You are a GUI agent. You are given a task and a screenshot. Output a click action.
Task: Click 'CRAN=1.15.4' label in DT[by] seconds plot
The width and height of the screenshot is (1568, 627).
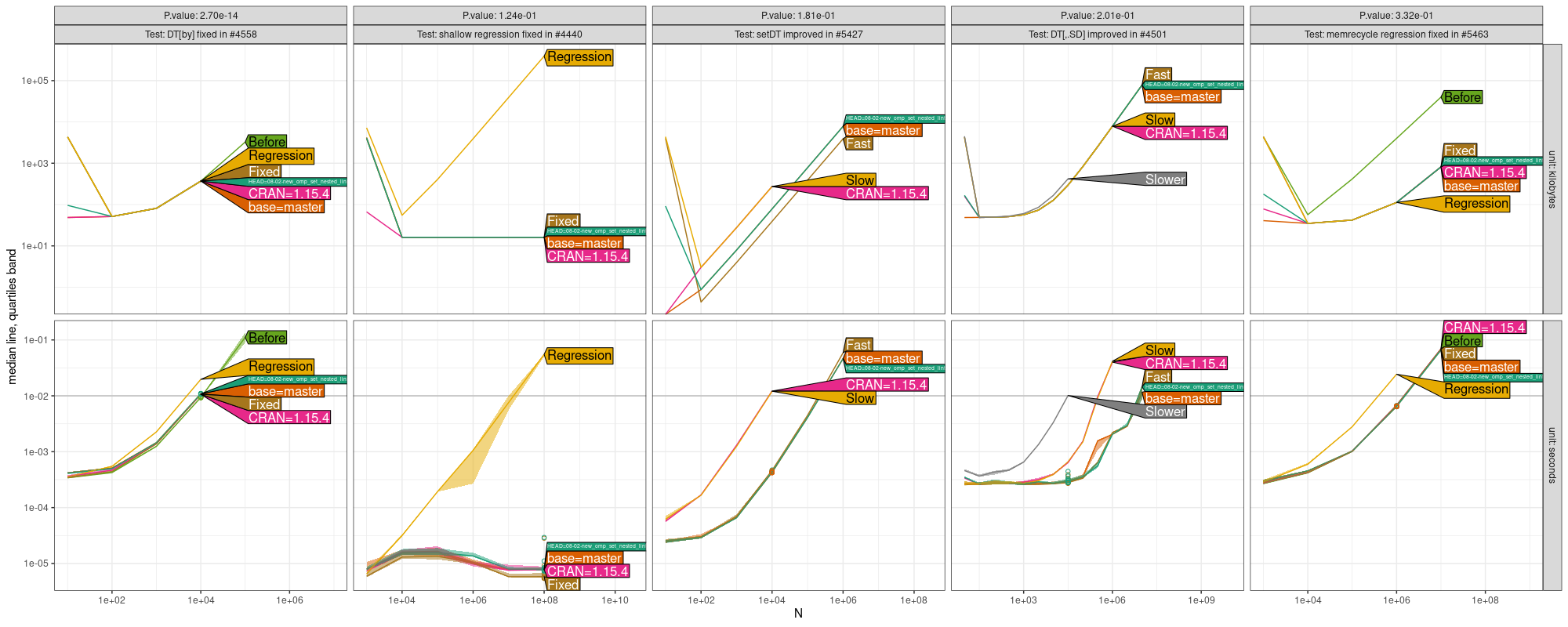coord(289,418)
